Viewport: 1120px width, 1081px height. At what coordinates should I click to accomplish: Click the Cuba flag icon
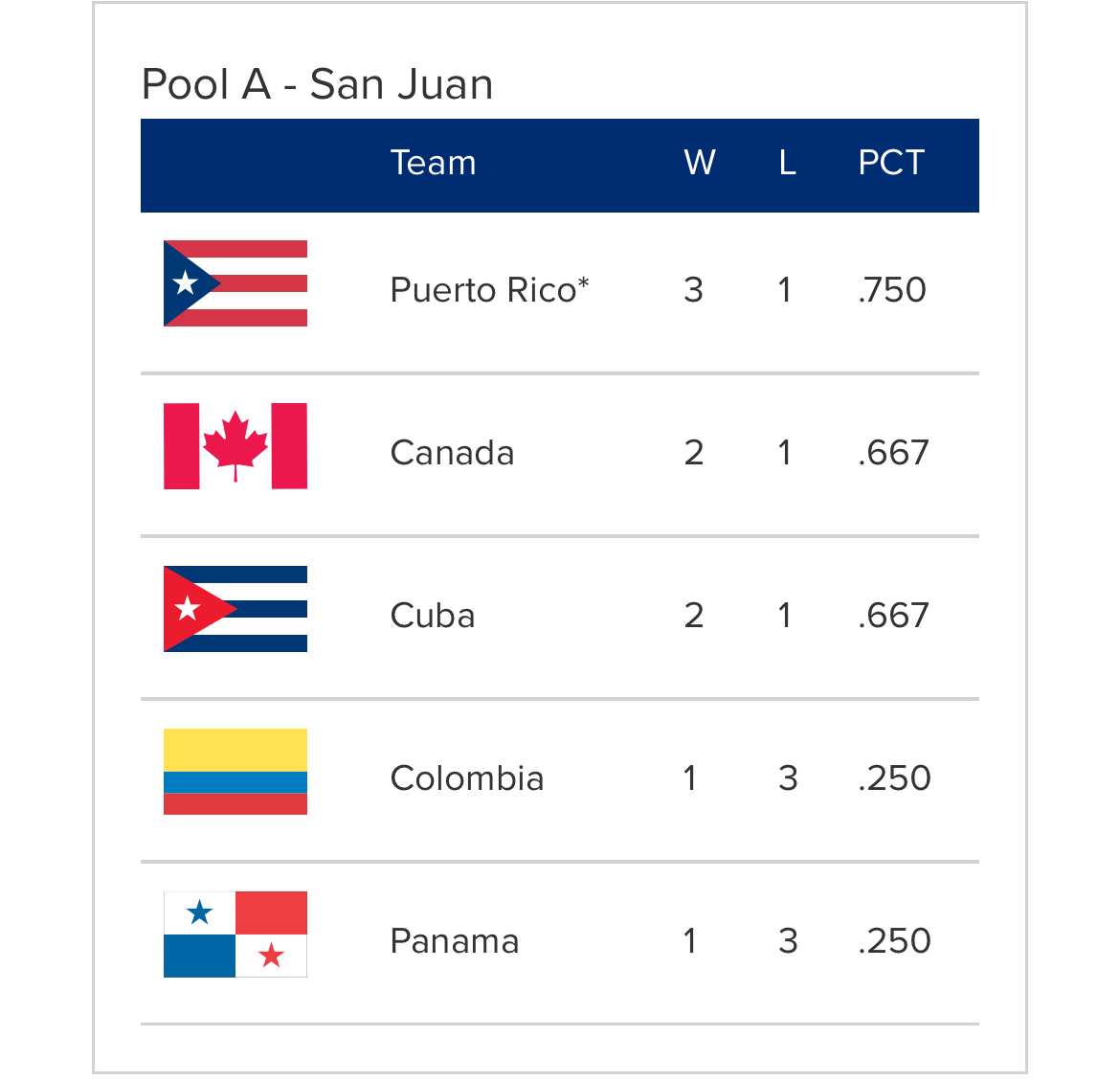click(x=235, y=609)
